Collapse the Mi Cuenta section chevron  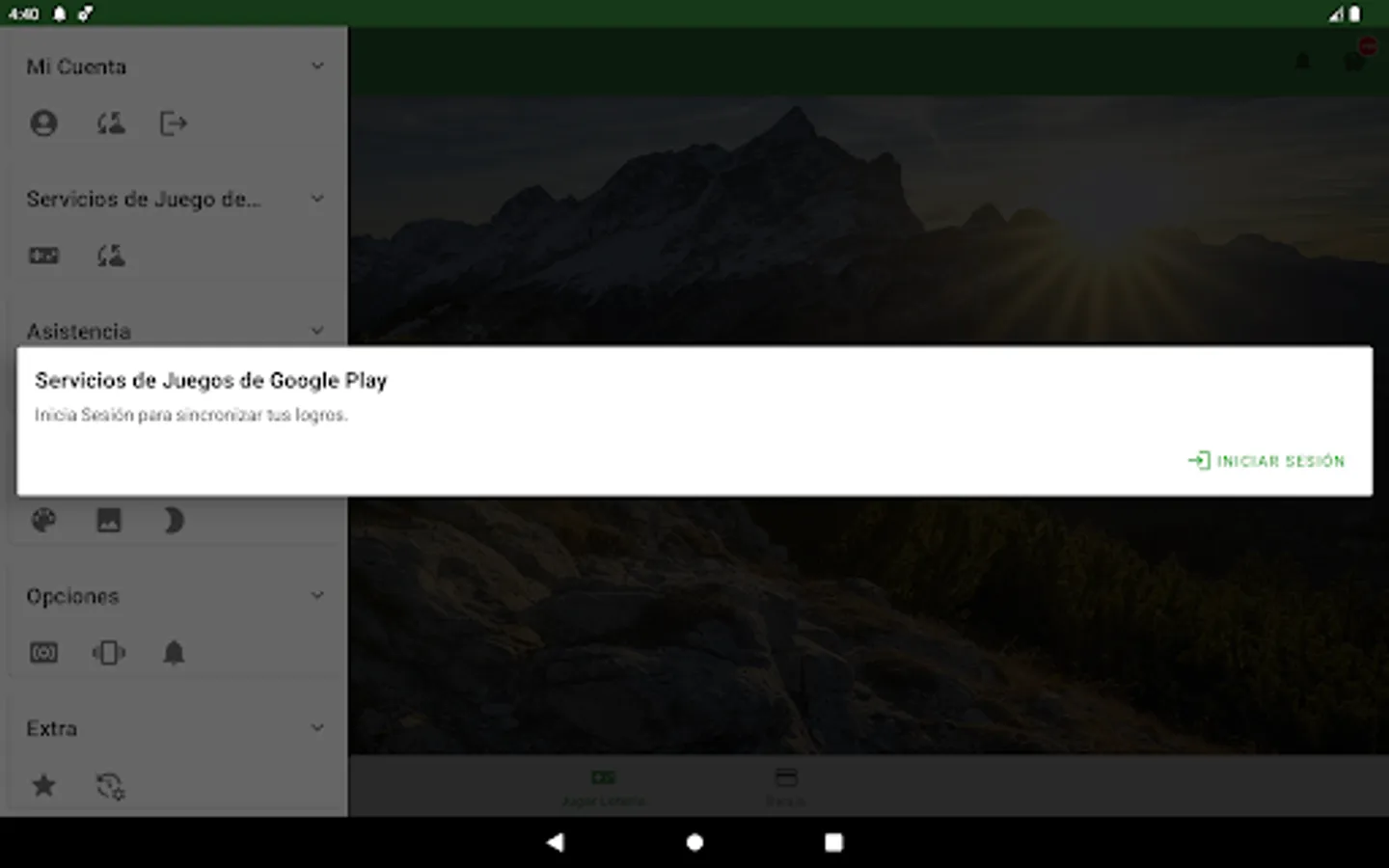pos(317,66)
